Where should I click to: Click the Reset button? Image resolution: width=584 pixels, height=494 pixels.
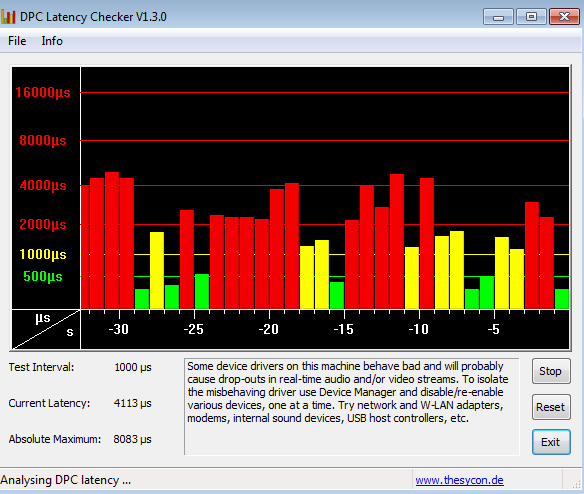(x=551, y=407)
